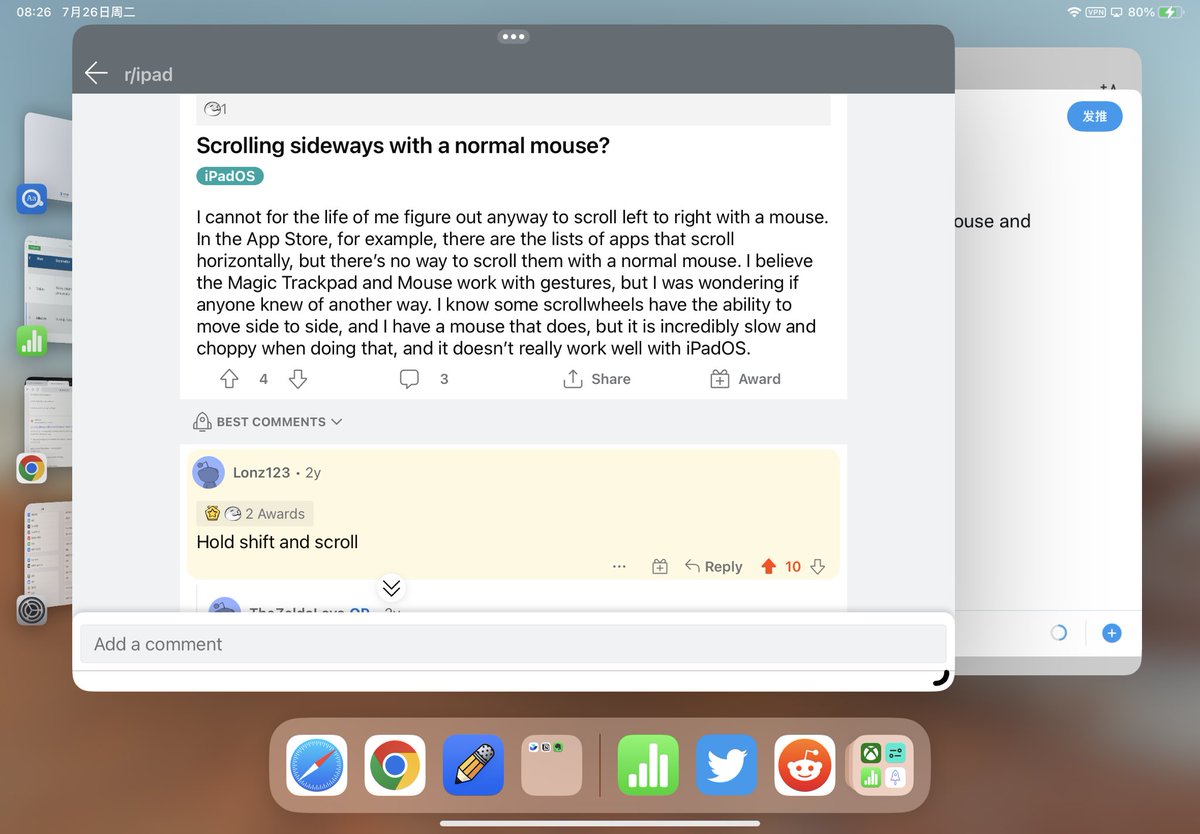Tap the battery indicator in status bar
The height and width of the screenshot is (834, 1200).
1172,12
